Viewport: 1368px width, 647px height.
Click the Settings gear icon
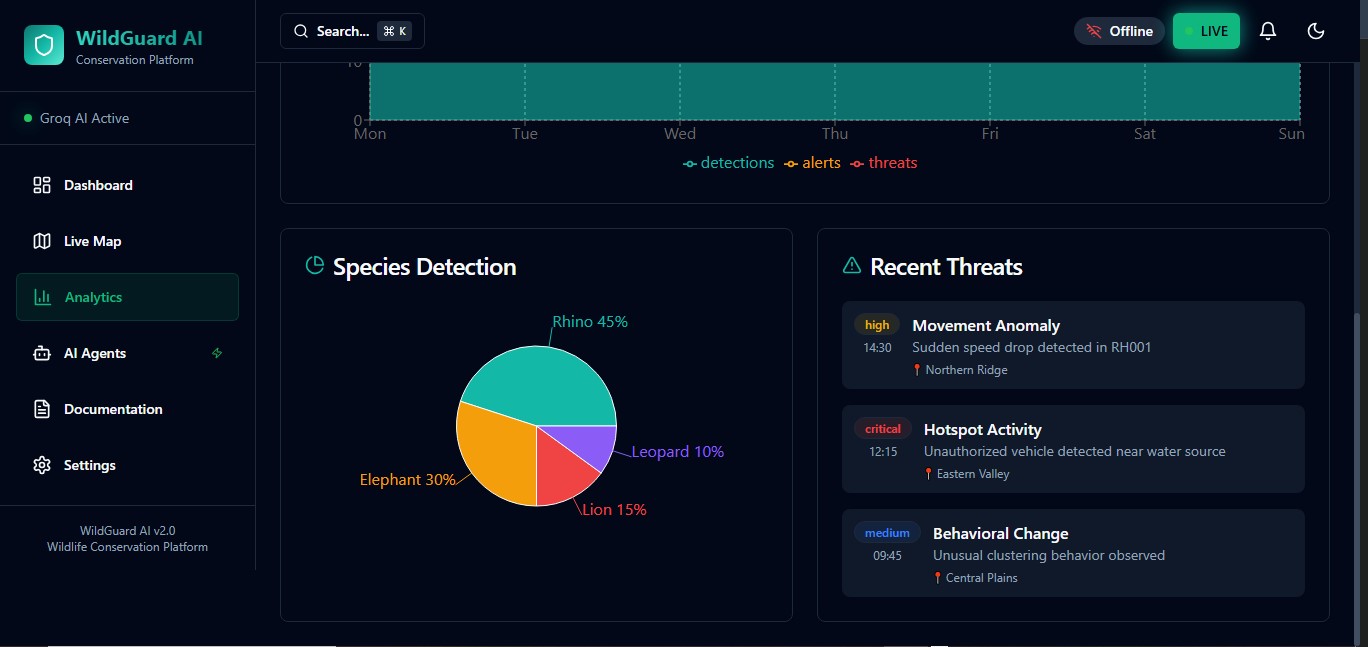coord(41,465)
